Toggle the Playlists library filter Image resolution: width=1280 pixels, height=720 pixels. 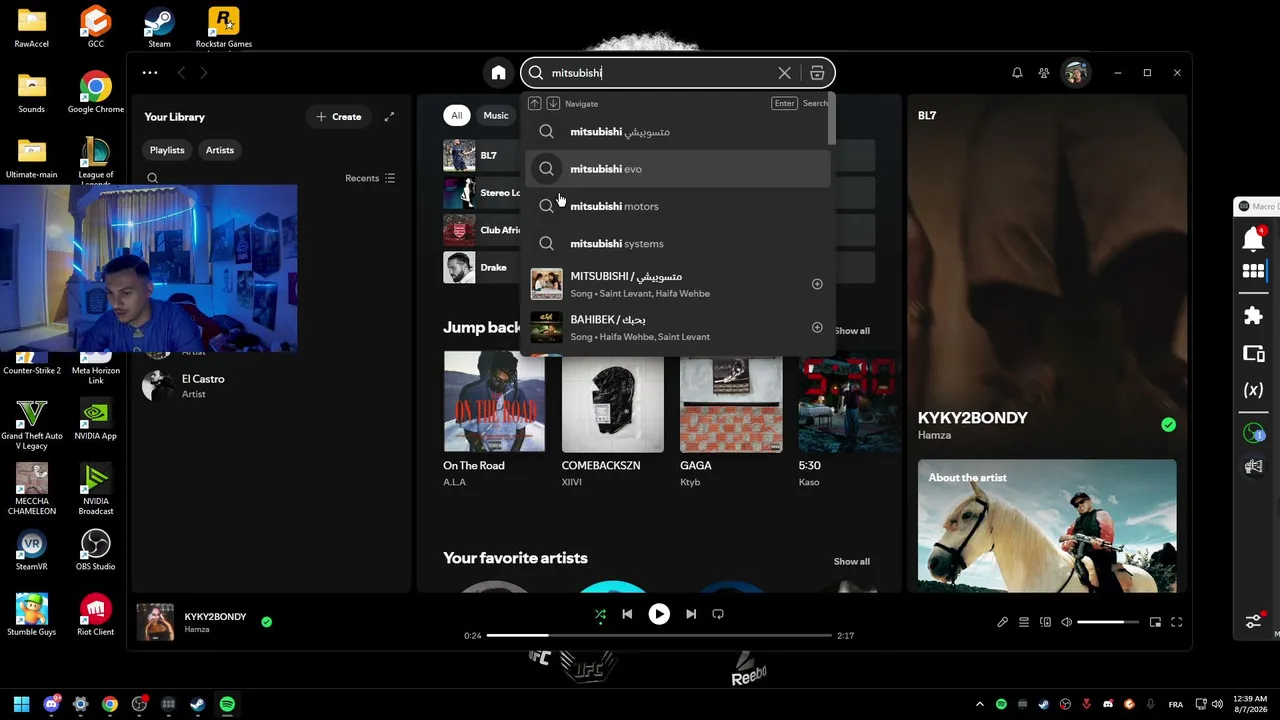[x=167, y=150]
